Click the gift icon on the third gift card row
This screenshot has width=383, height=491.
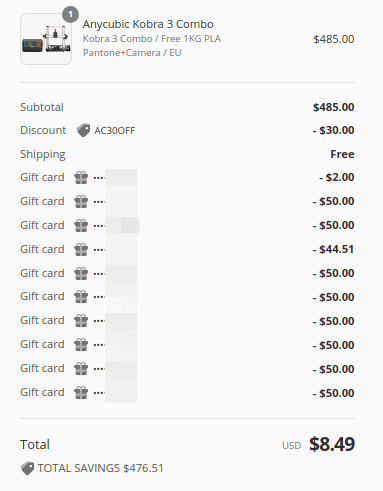click(81, 226)
